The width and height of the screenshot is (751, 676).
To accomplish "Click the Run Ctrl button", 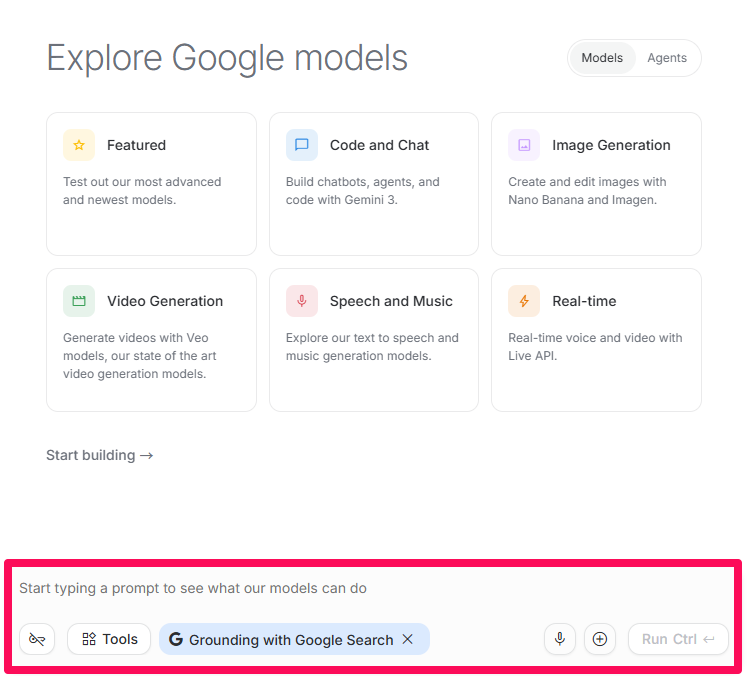I will tap(678, 639).
